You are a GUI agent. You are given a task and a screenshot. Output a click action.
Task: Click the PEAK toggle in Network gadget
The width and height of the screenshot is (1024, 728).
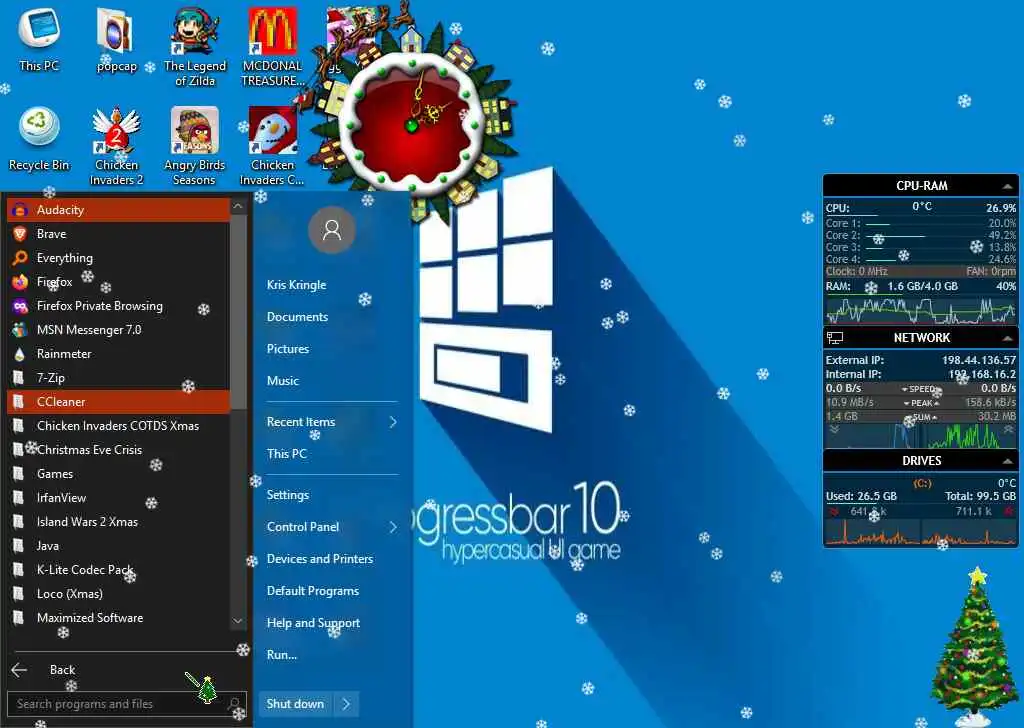(921, 403)
